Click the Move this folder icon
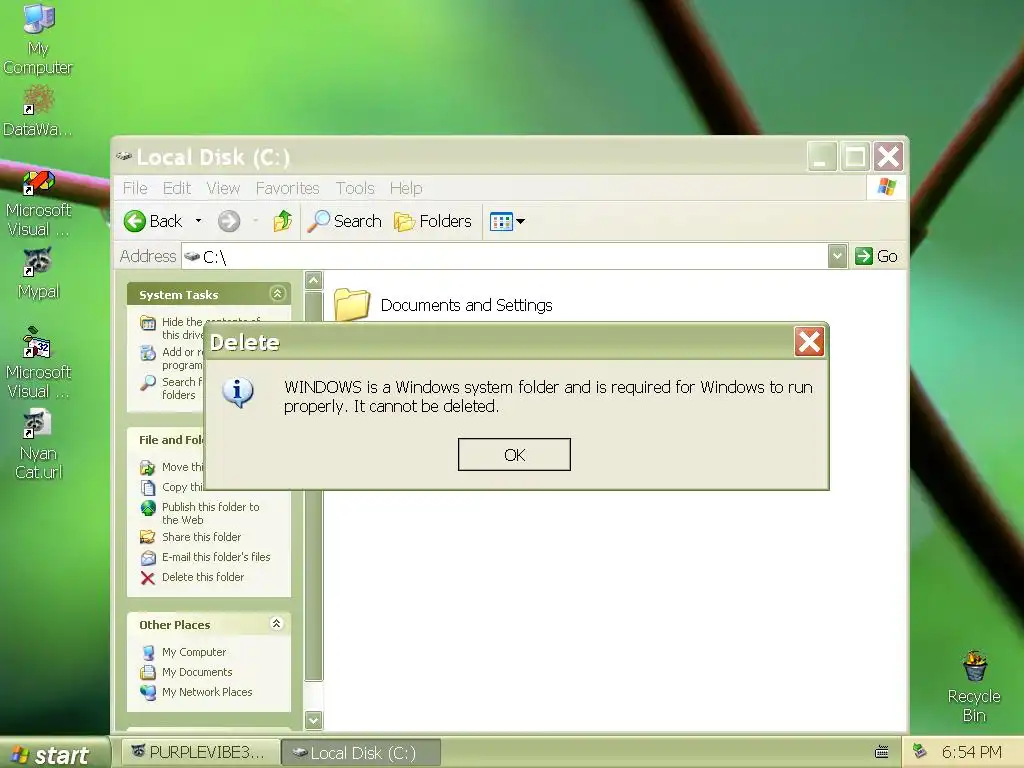The height and width of the screenshot is (768, 1024). pyautogui.click(x=148, y=468)
